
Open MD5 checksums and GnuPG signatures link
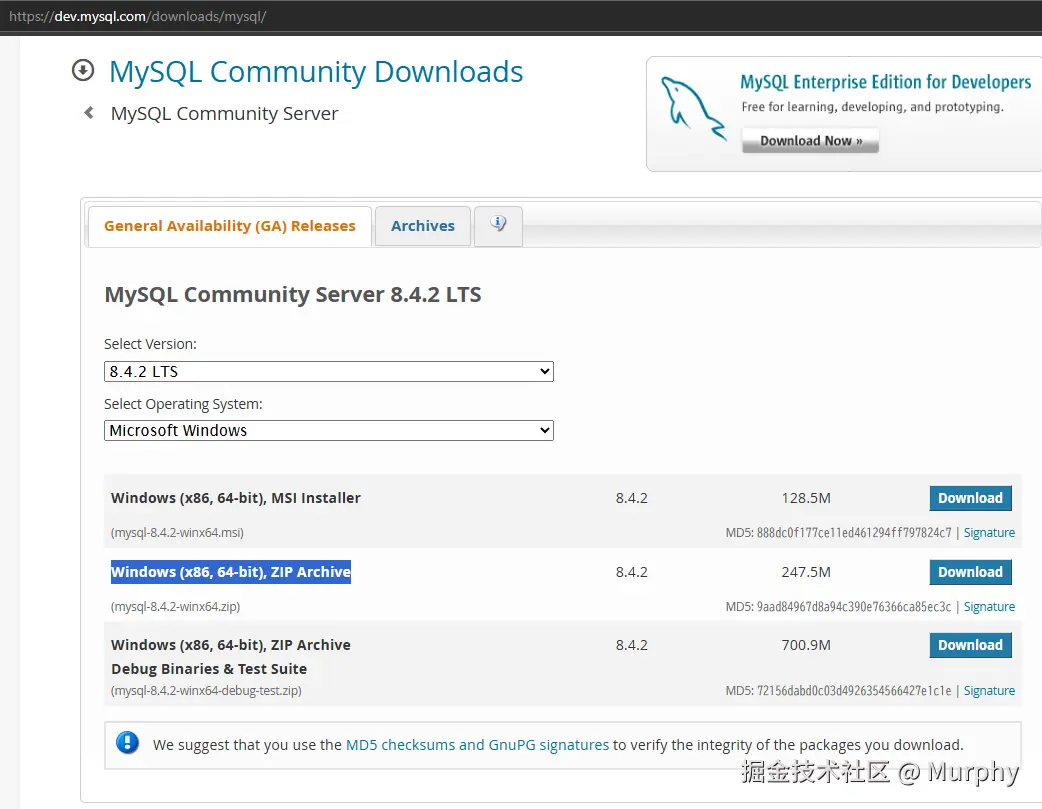click(477, 745)
